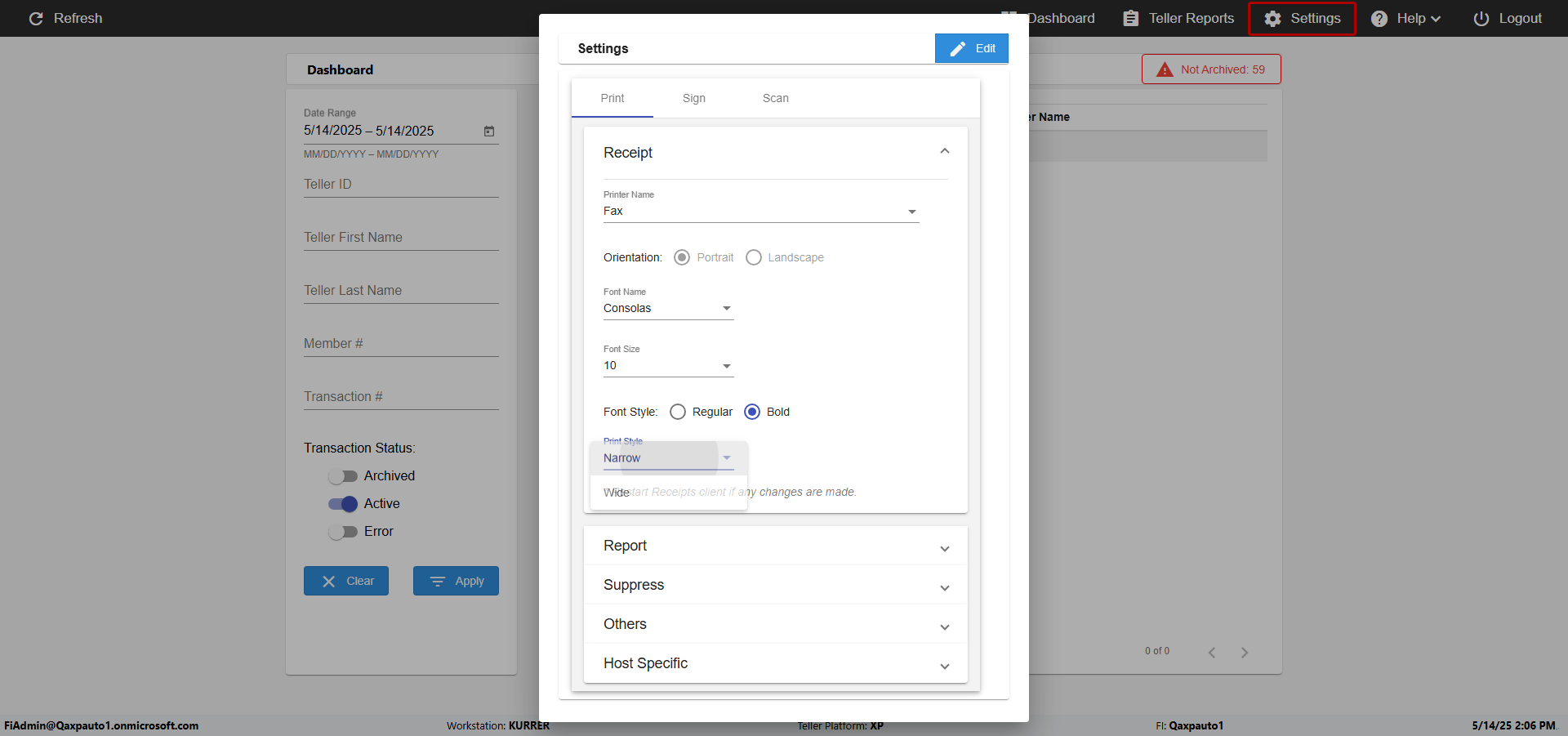Click the Teller Last Name field

(x=401, y=291)
